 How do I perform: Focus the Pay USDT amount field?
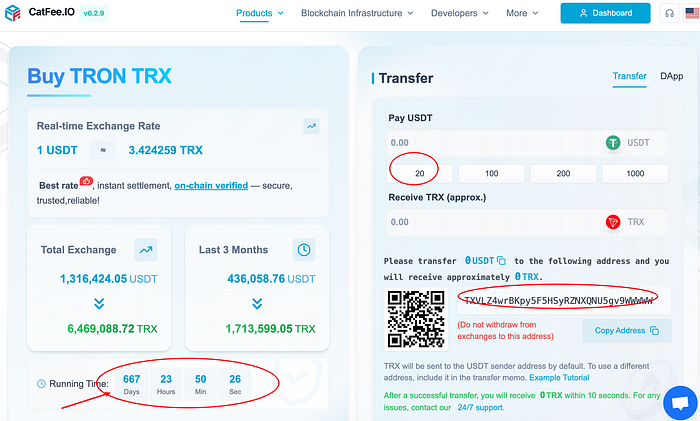click(527, 143)
